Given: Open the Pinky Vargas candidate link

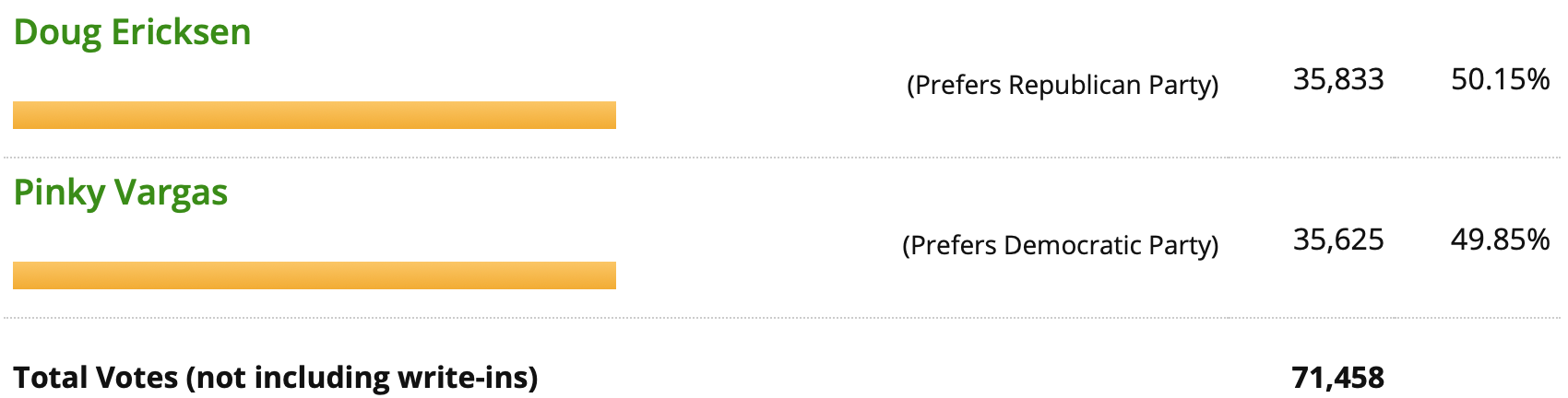Looking at the screenshot, I should click(x=120, y=193).
